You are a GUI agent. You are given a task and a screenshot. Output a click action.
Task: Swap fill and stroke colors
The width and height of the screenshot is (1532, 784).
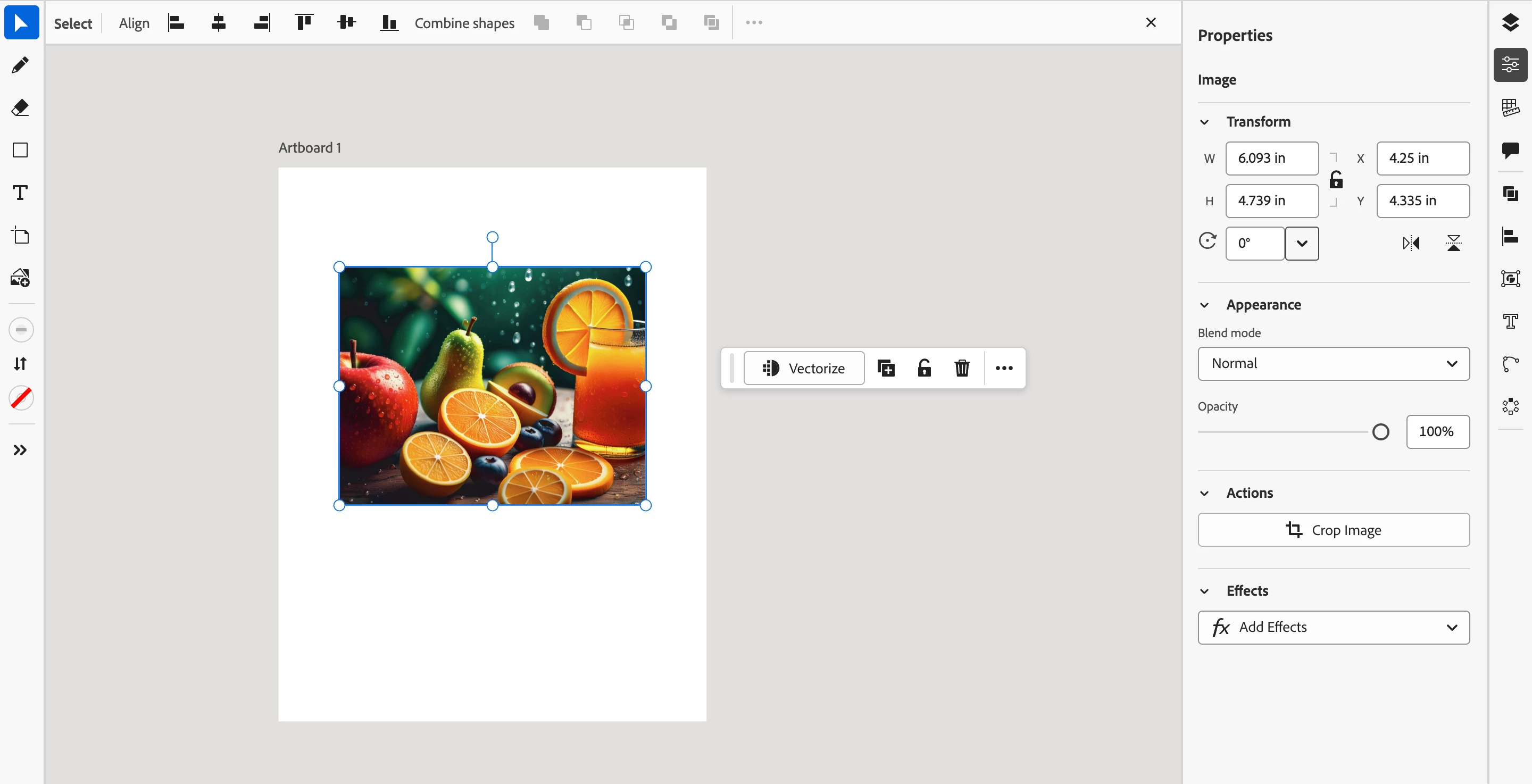(x=20, y=363)
